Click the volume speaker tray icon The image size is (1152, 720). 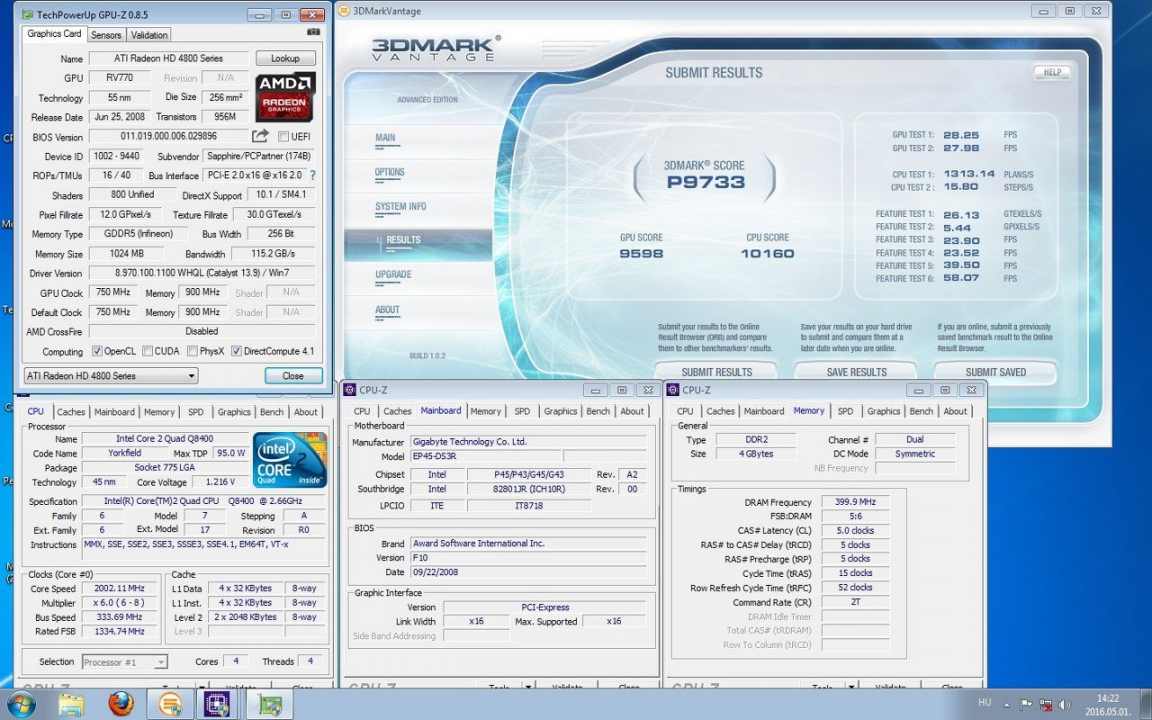pos(1065,704)
